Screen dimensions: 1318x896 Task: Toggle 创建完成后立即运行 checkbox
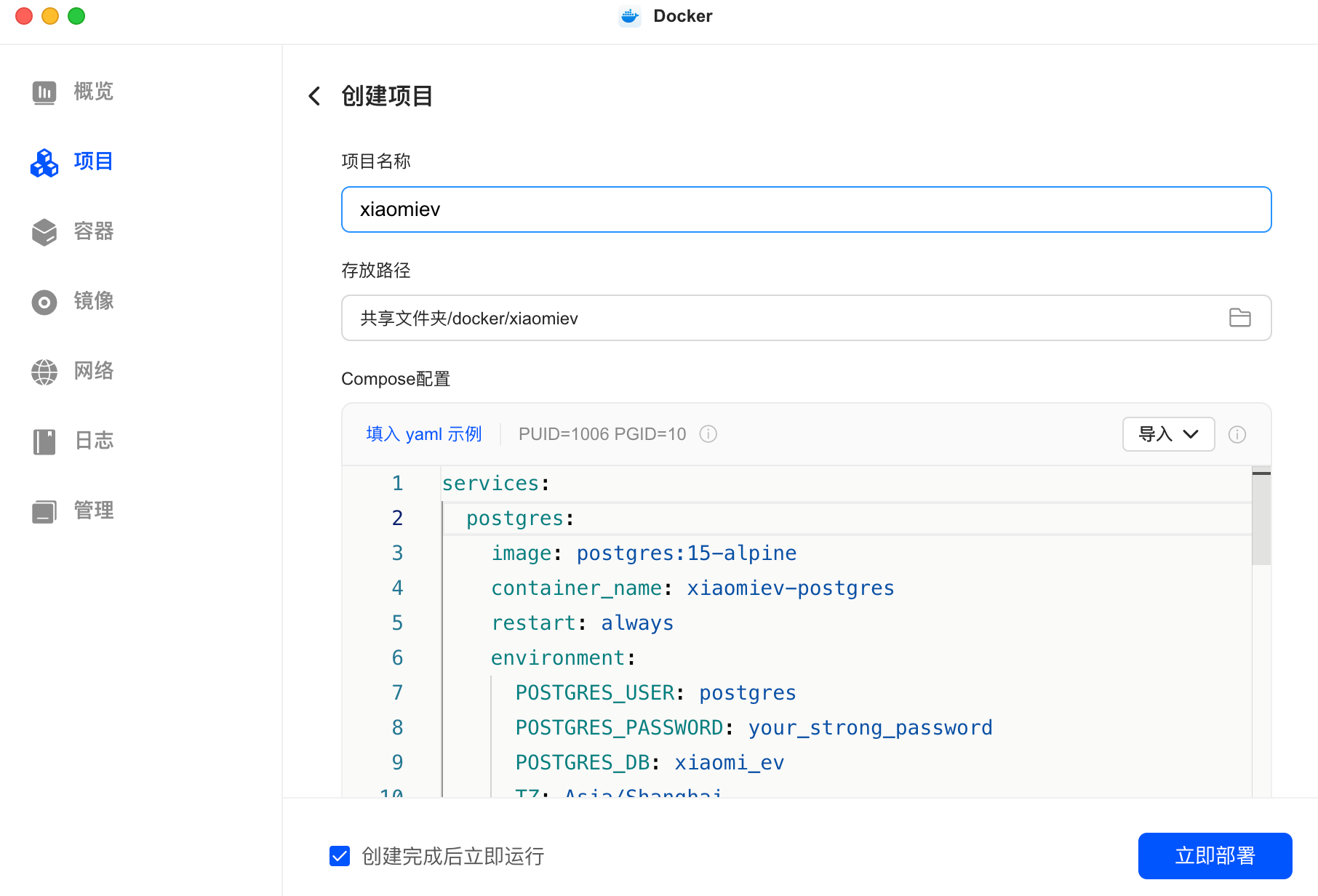pos(340,856)
